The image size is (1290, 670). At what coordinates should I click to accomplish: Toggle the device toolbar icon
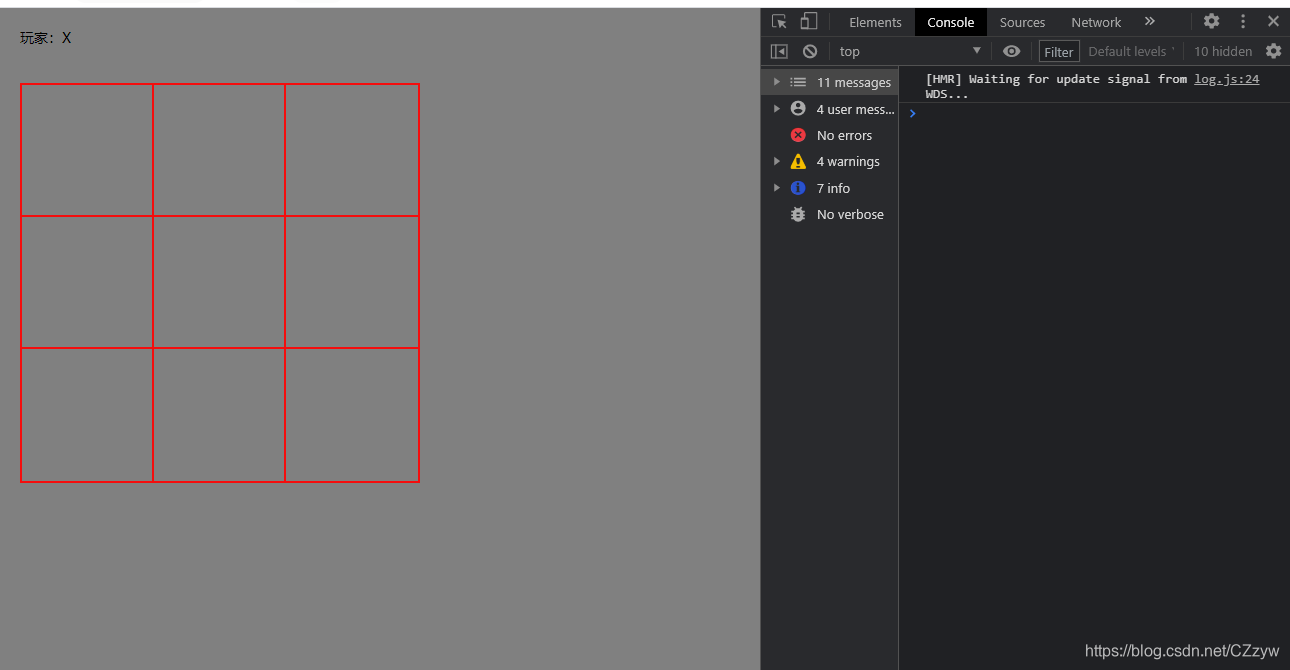tap(809, 21)
